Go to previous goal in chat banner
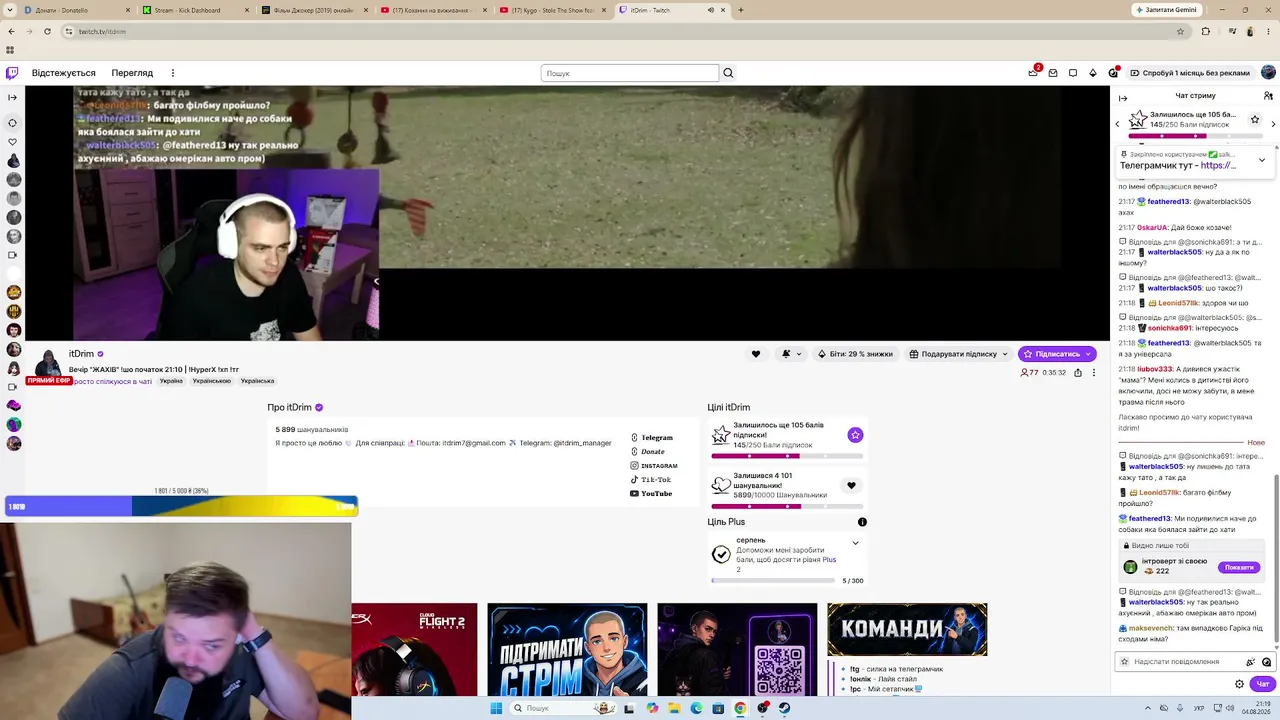 tap(1118, 124)
